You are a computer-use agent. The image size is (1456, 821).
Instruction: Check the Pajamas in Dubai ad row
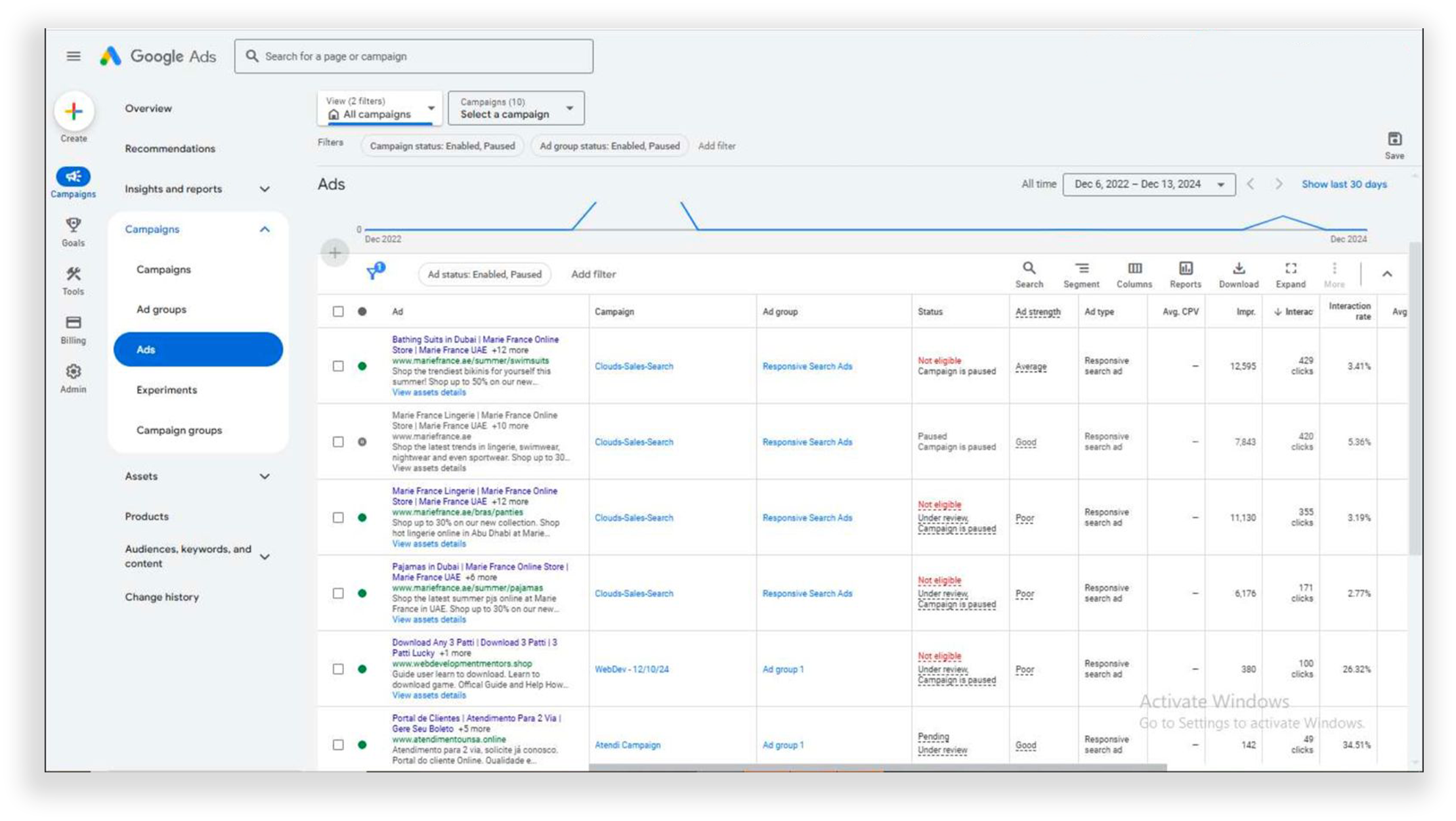click(x=338, y=593)
